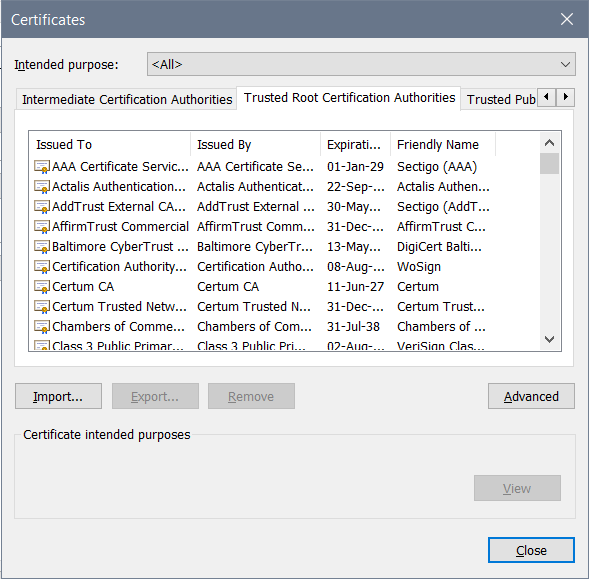Click the Certum Trusted Network certificate icon
589x579 pixels.
tap(42, 307)
